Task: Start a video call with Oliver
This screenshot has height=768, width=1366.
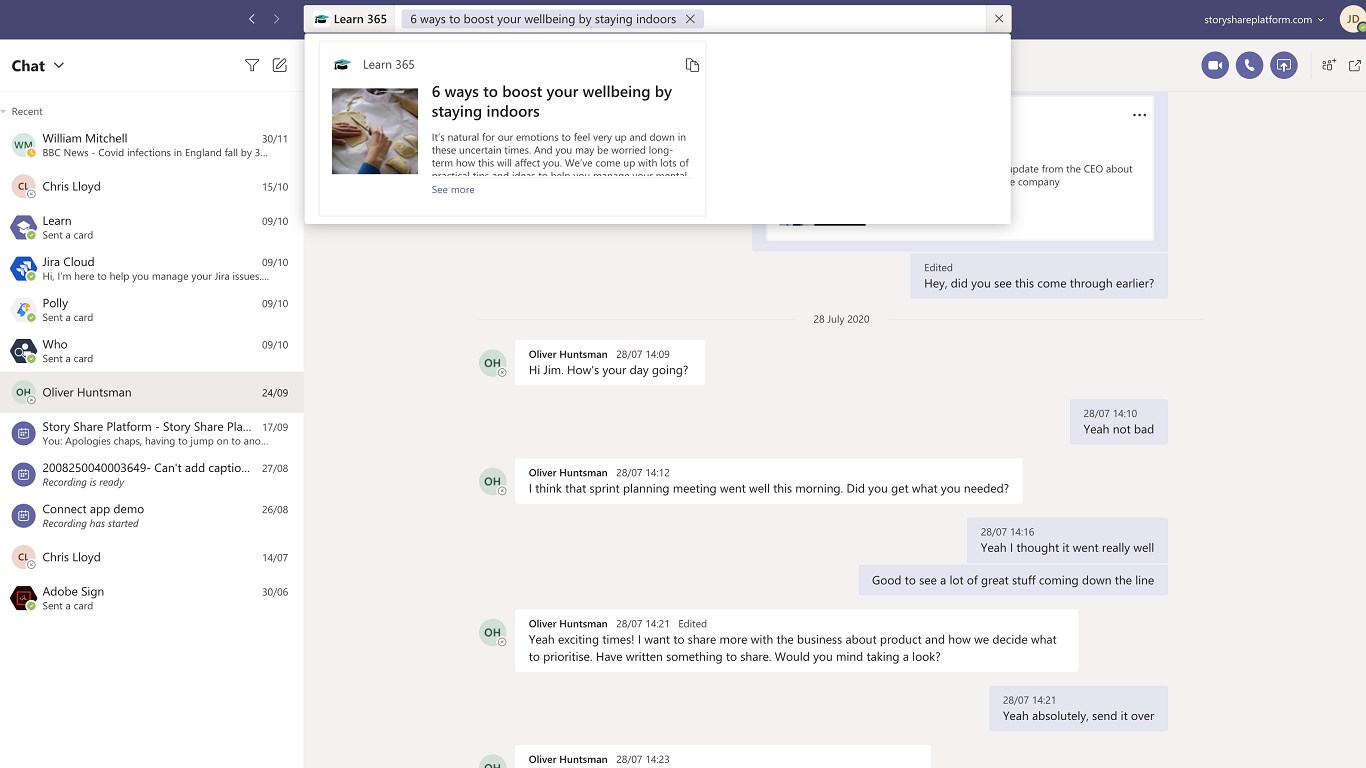Action: coord(1215,66)
